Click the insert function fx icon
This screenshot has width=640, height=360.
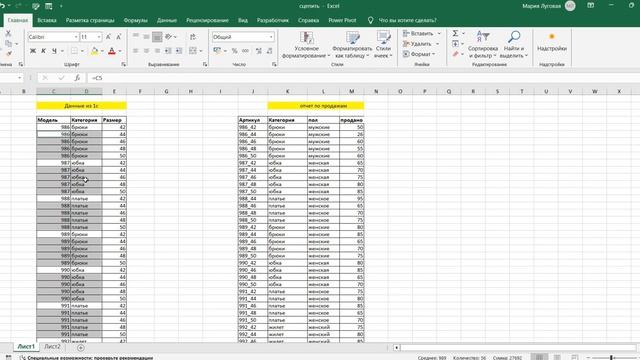tap(77, 78)
